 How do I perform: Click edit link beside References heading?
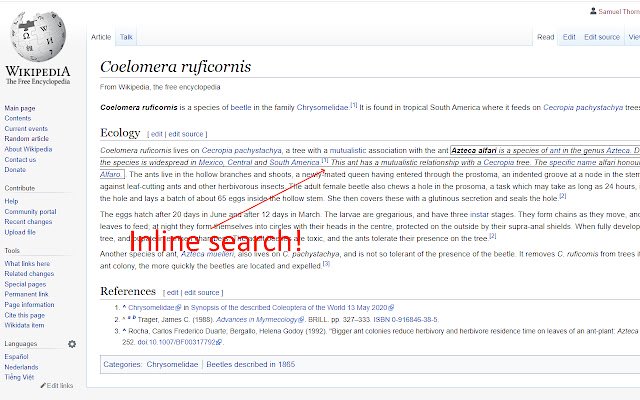click(172, 293)
